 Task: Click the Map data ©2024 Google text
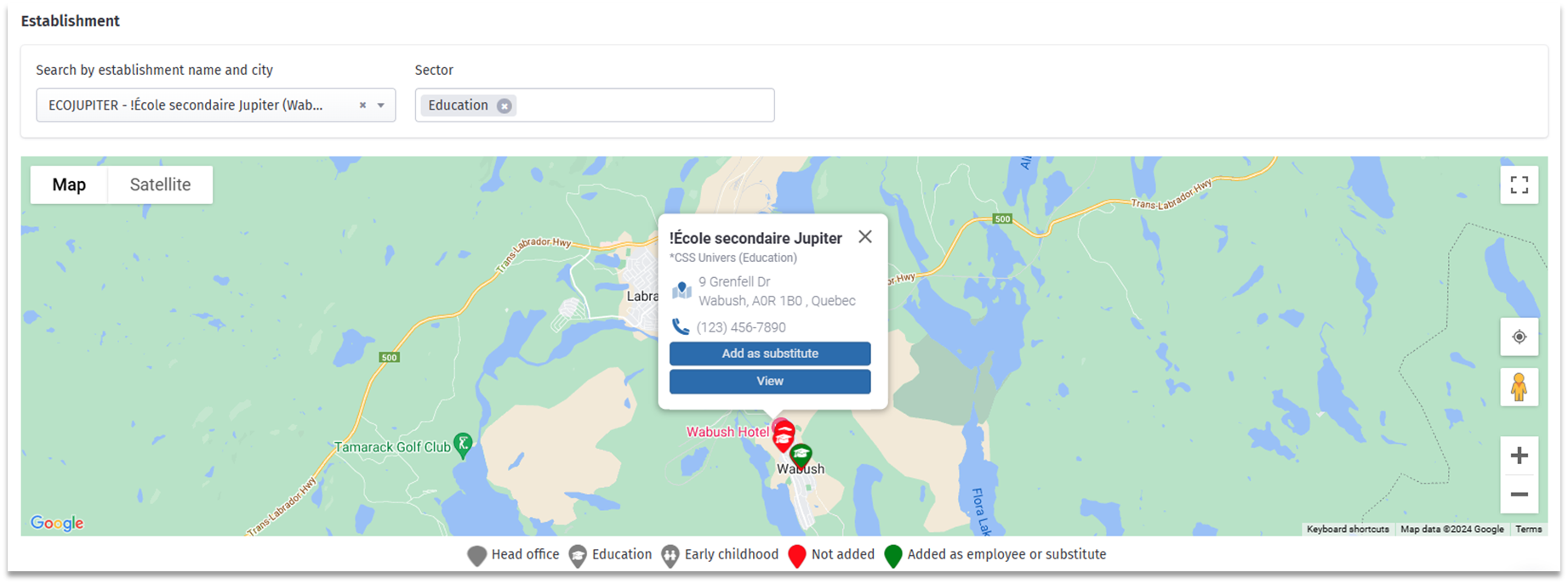pyautogui.click(x=1452, y=529)
